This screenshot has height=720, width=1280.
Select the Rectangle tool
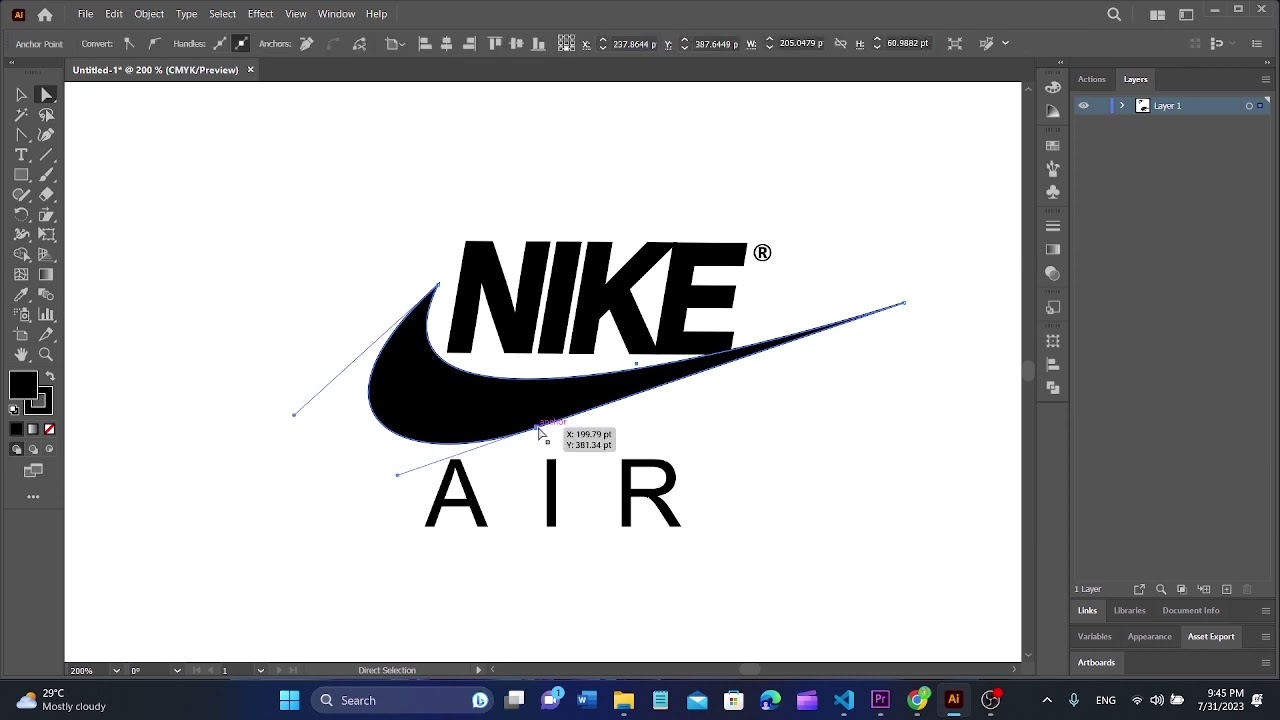[x=21, y=175]
